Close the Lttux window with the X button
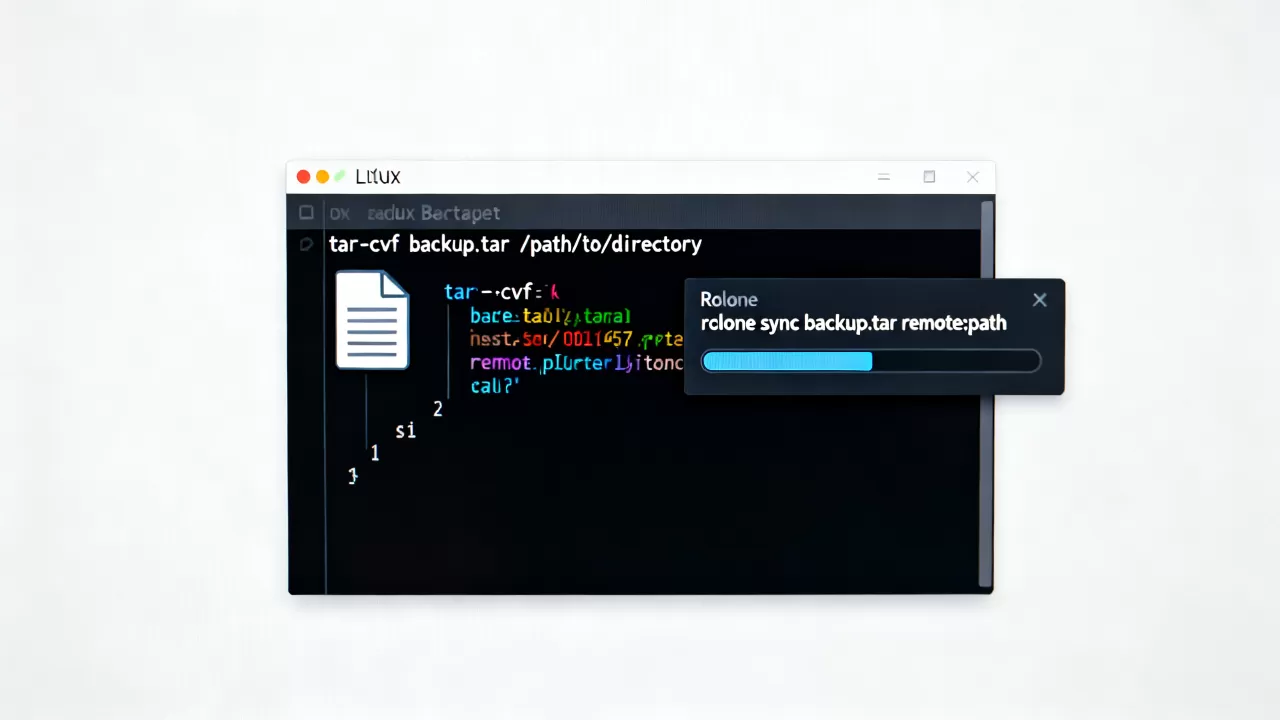The width and height of the screenshot is (1280, 720). [973, 177]
